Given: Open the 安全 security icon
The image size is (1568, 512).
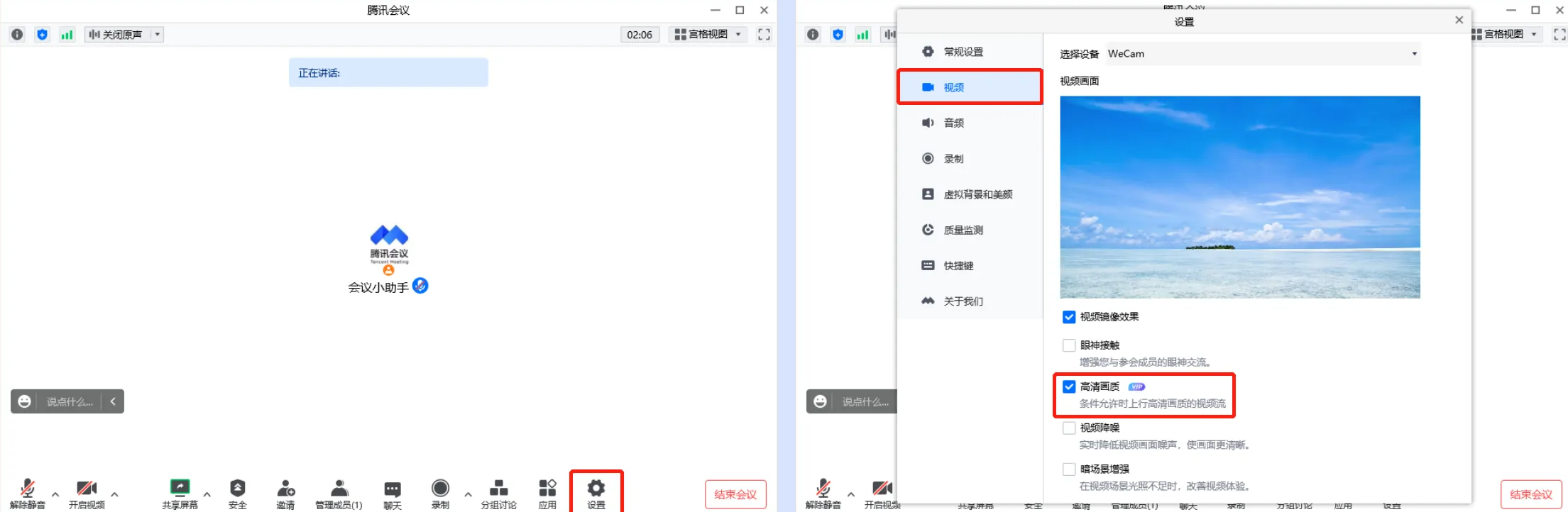Looking at the screenshot, I should click(237, 494).
